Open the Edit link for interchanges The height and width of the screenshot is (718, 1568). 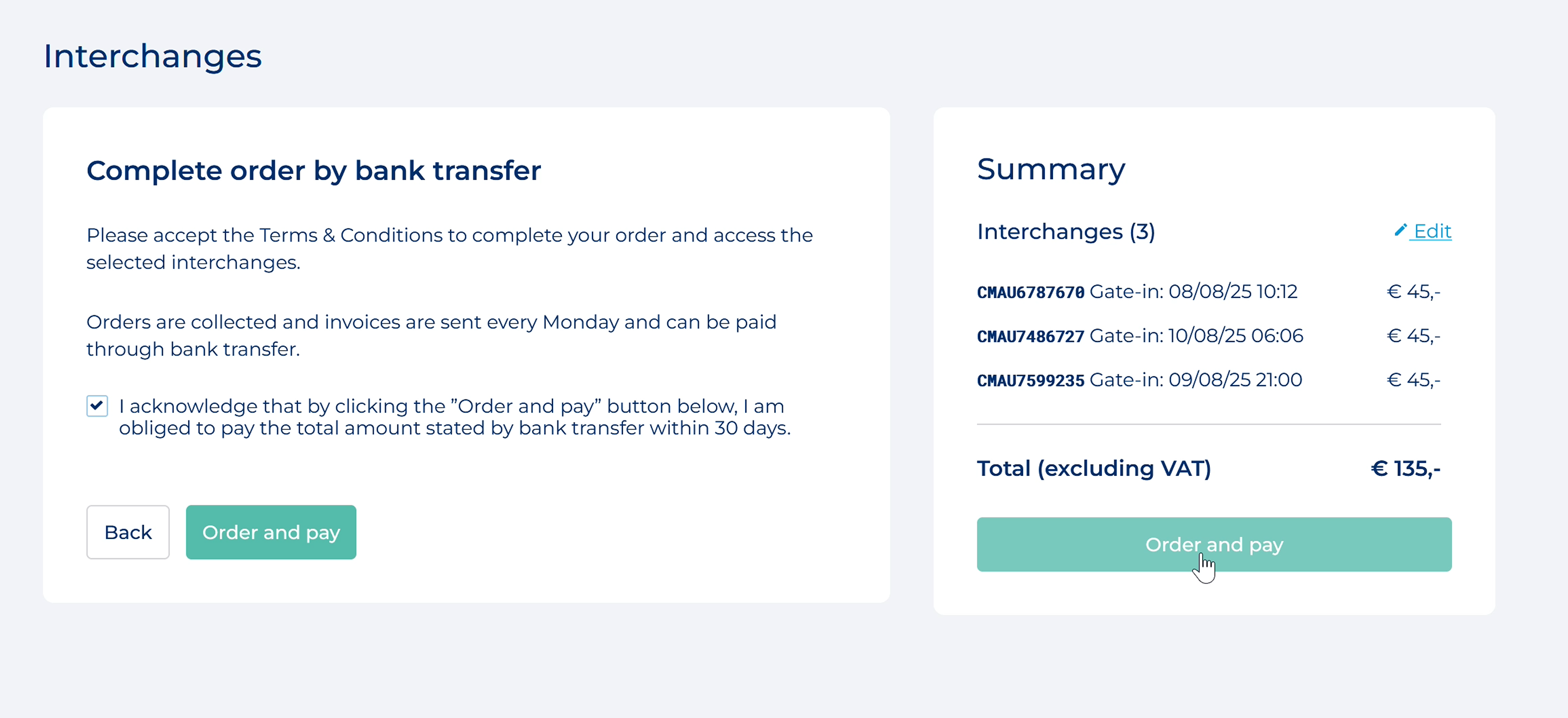click(1432, 231)
